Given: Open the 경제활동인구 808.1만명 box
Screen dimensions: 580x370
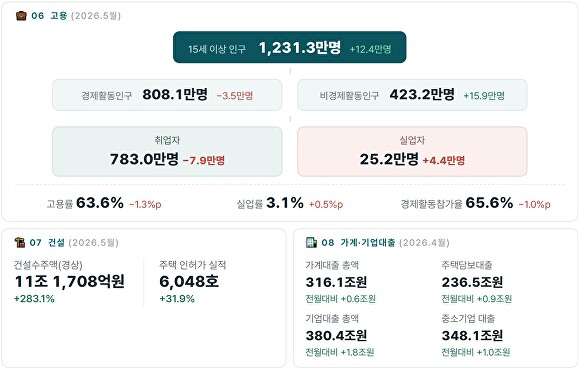Looking at the screenshot, I should [x=167, y=95].
